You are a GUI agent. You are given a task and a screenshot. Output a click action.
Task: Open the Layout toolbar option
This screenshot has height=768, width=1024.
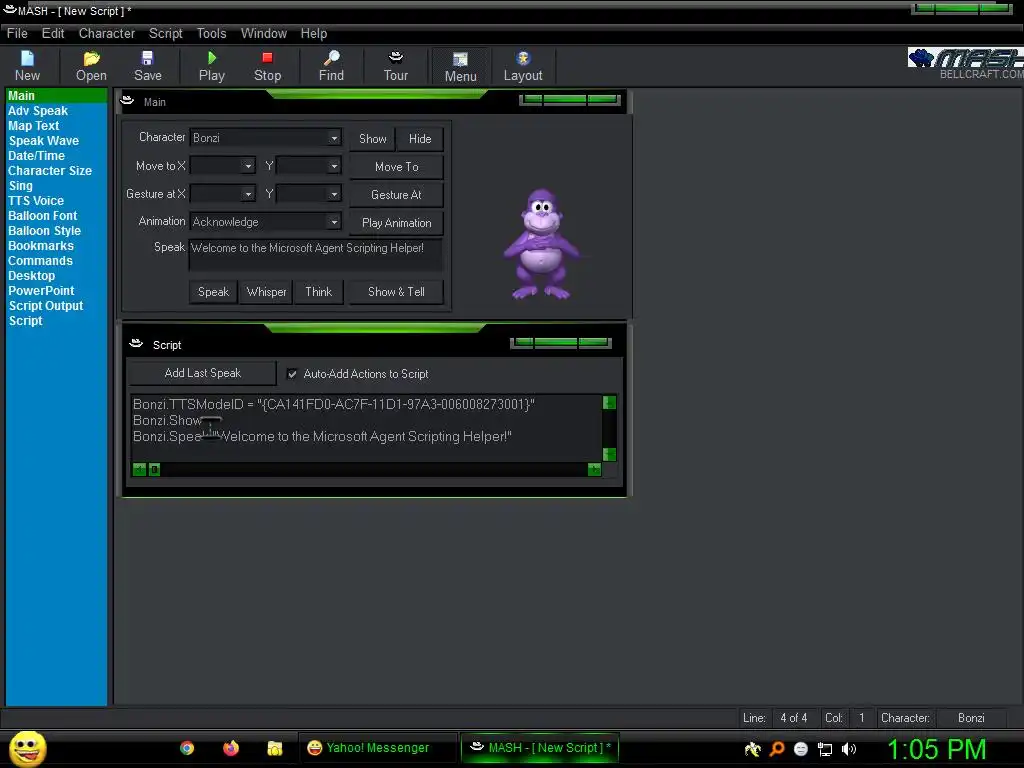point(523,66)
